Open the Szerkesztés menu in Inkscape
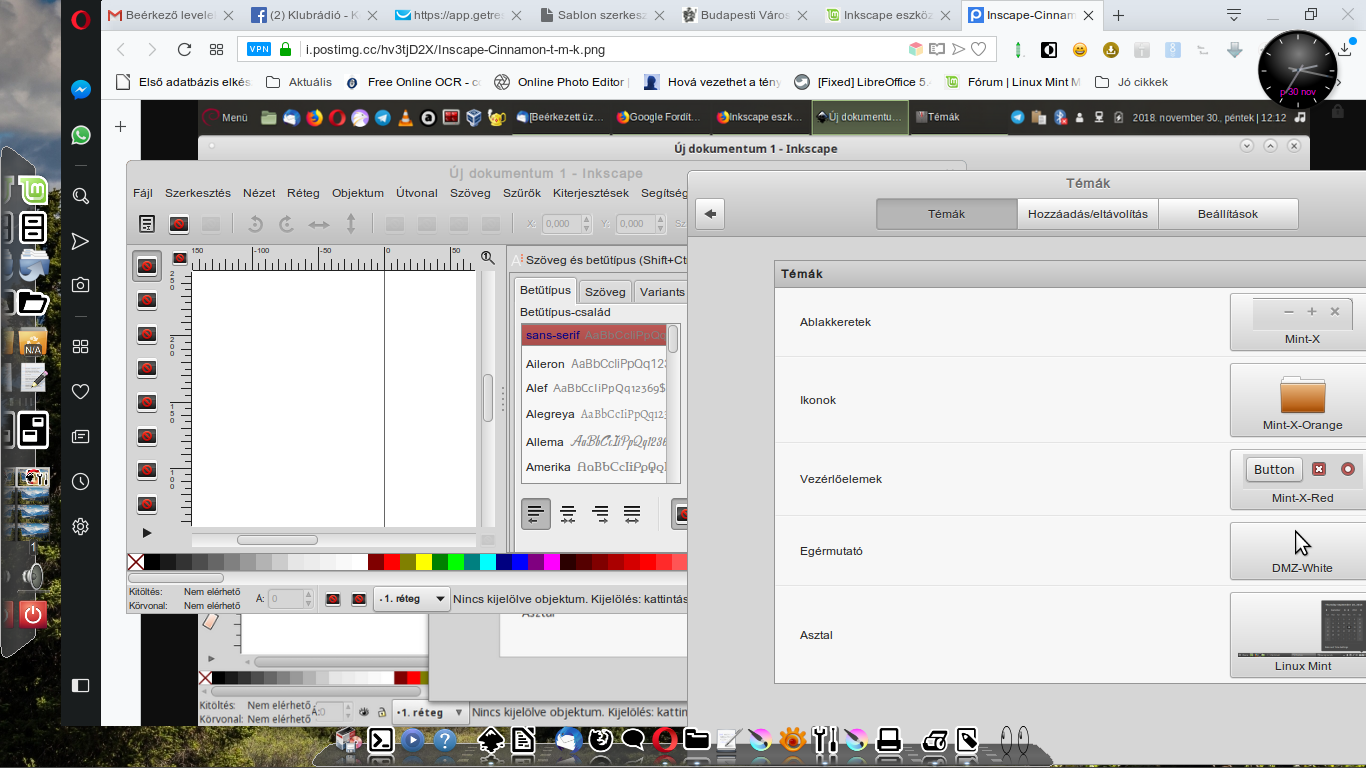This screenshot has height=768, width=1366. tap(198, 193)
